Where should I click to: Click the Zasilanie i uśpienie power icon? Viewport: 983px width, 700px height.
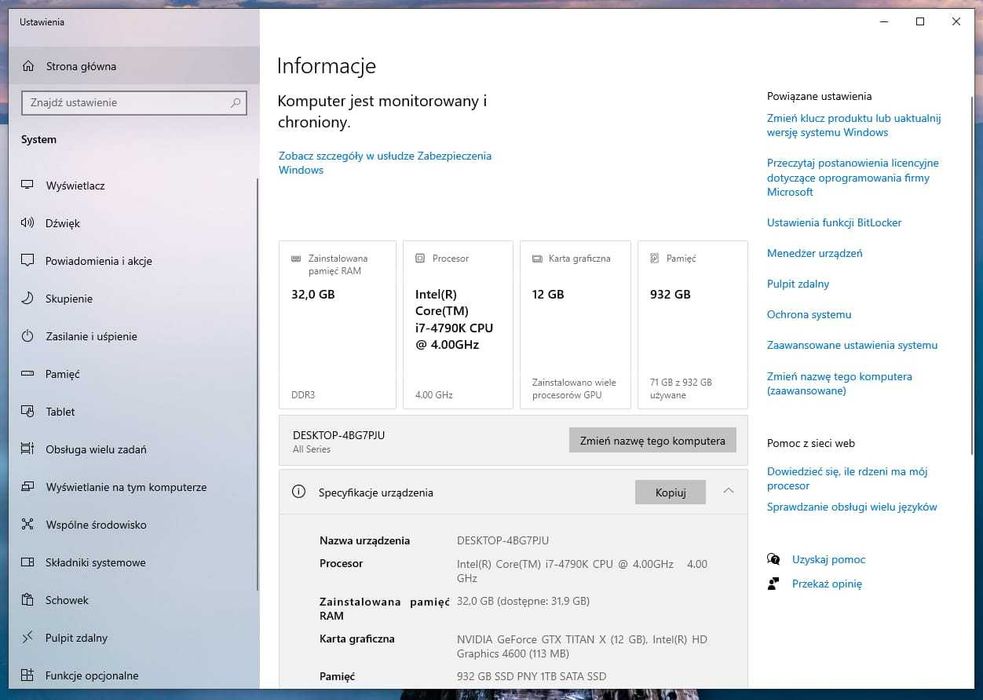(27, 336)
